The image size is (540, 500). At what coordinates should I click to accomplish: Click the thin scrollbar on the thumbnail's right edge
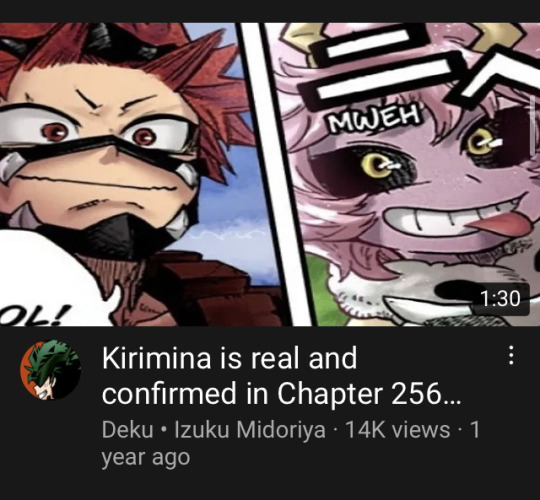533,126
